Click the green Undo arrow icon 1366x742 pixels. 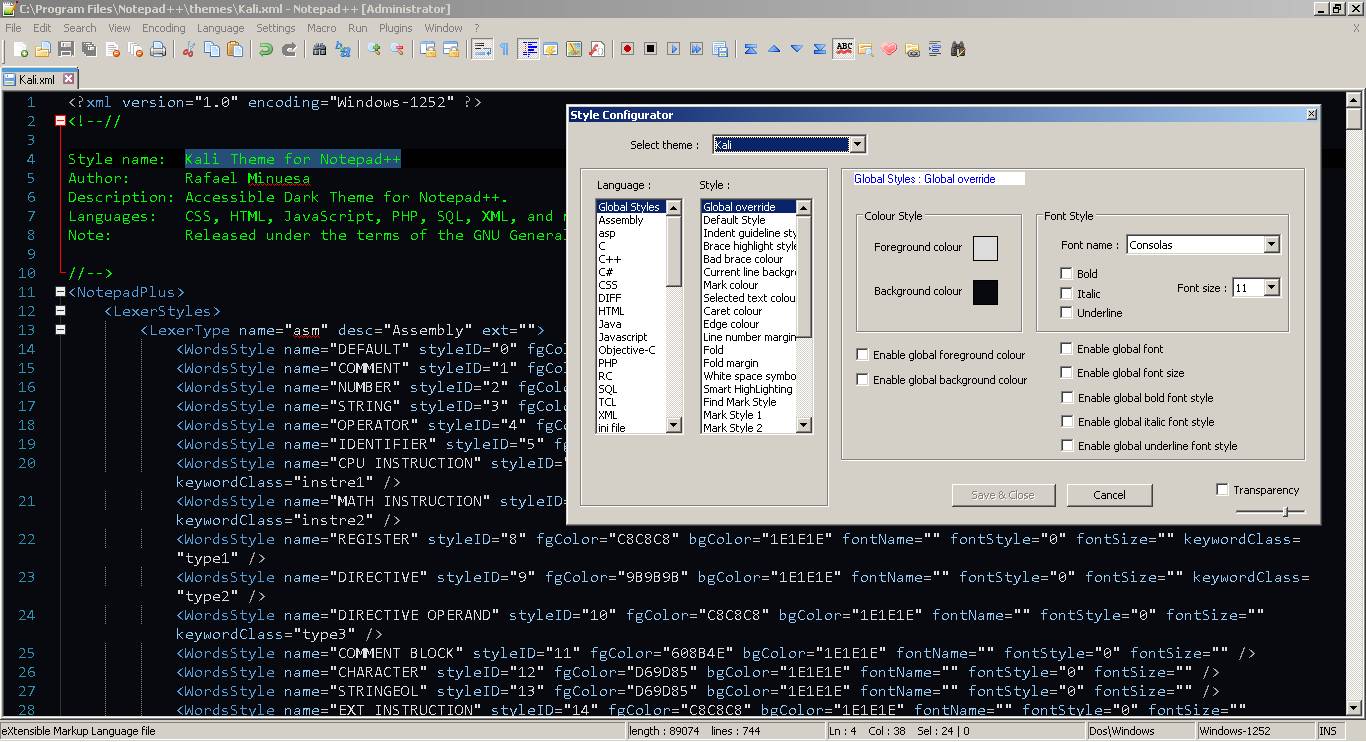click(266, 49)
